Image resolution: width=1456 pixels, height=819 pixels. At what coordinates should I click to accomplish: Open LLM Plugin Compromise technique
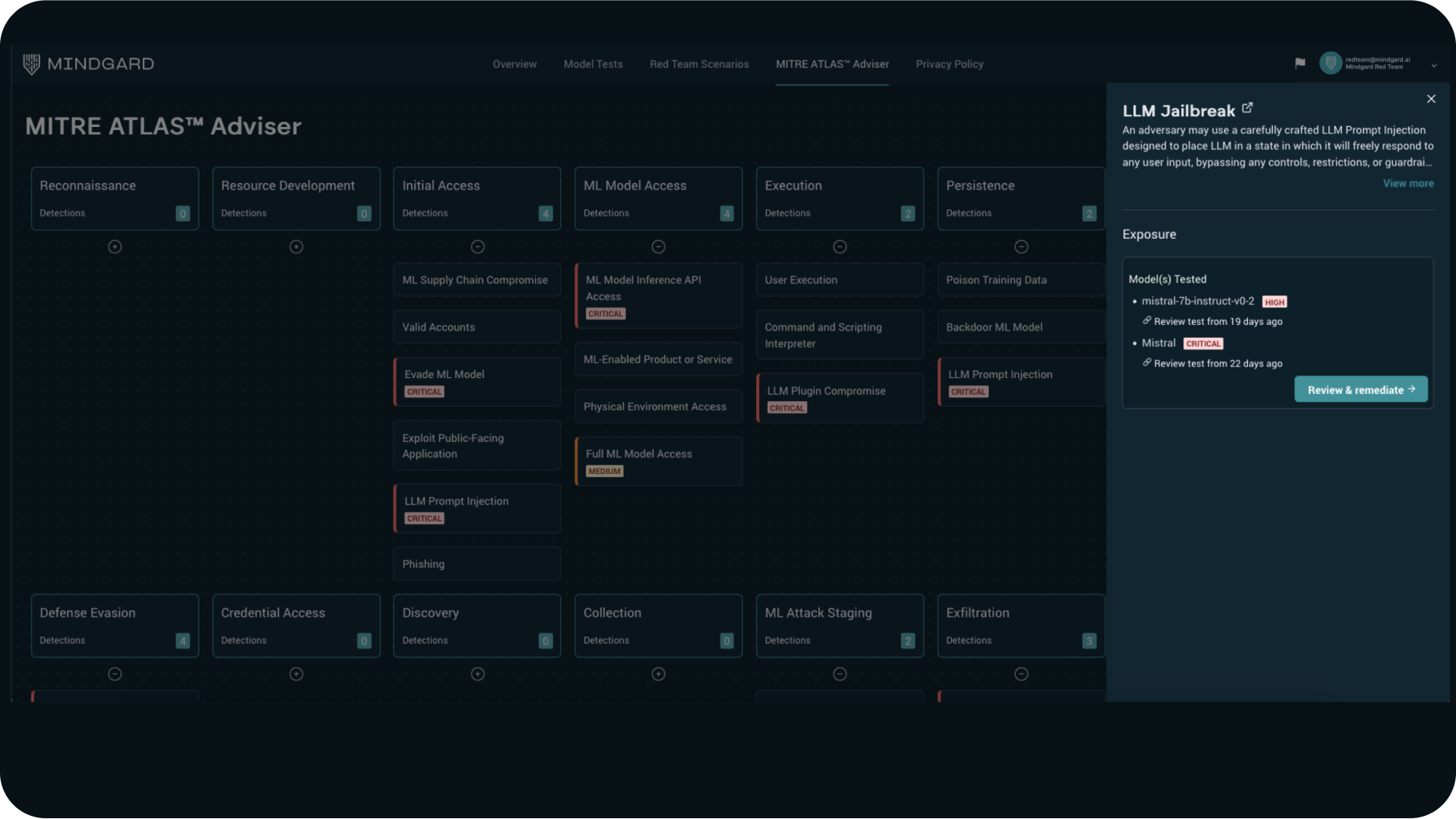point(840,398)
